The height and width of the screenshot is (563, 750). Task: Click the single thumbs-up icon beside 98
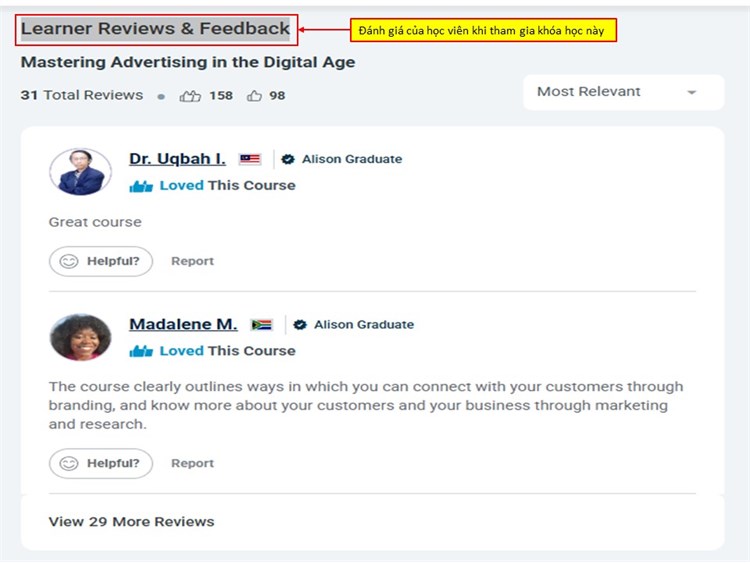pos(254,96)
